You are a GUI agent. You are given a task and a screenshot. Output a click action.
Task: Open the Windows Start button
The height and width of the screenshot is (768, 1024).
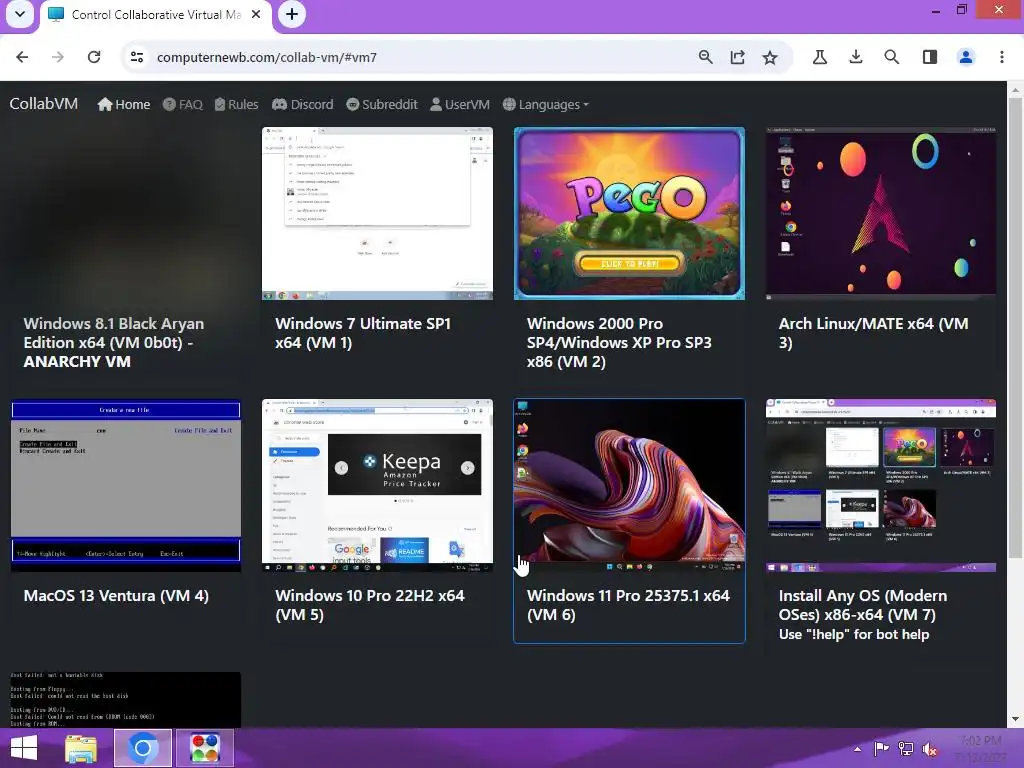(24, 748)
